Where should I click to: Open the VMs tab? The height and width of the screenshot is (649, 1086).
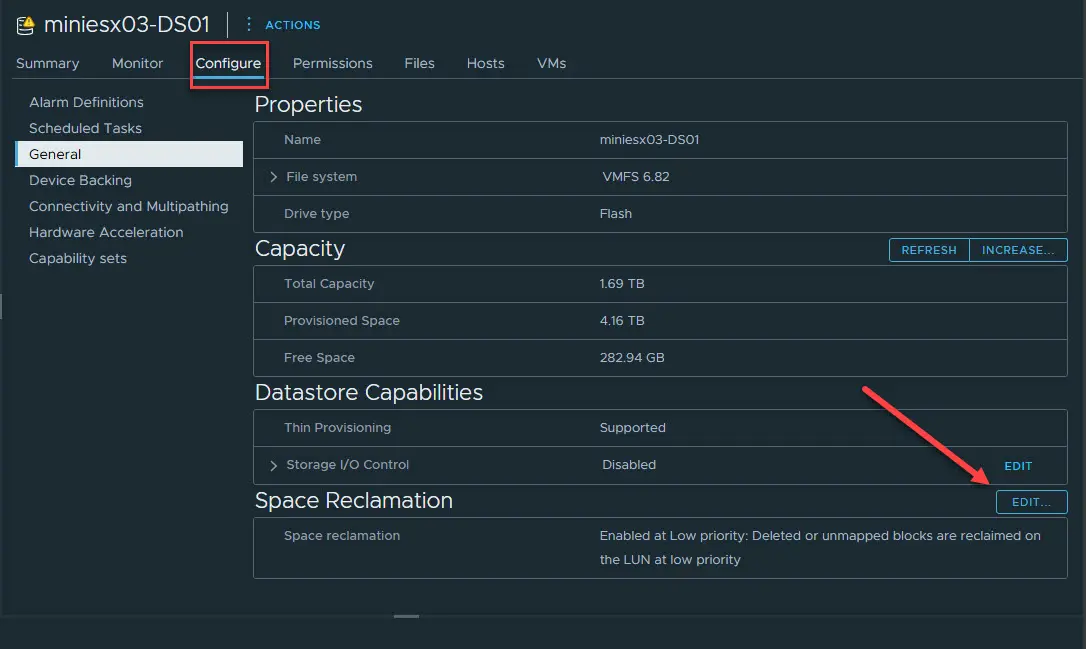click(x=551, y=63)
